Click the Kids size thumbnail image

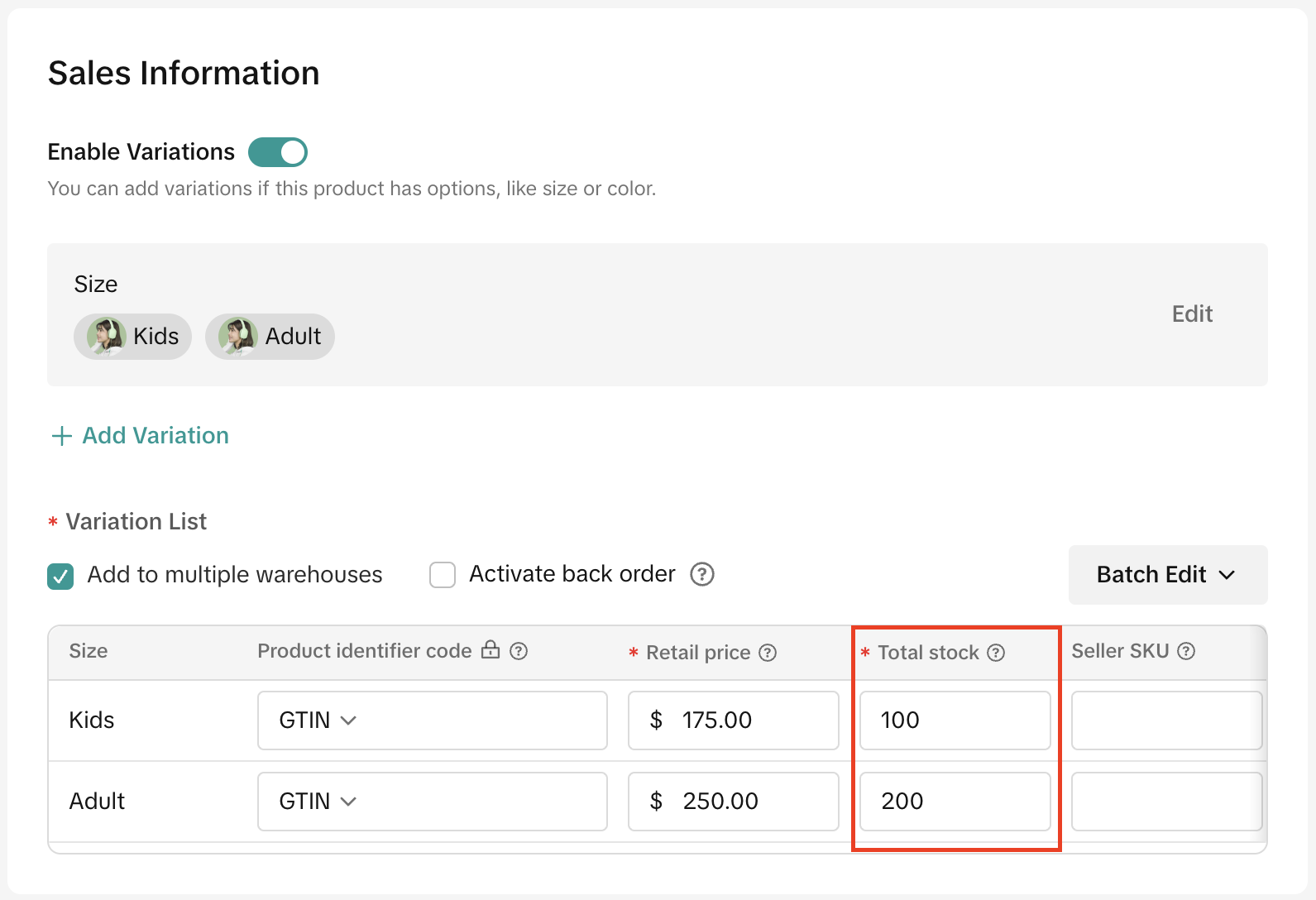(x=106, y=337)
